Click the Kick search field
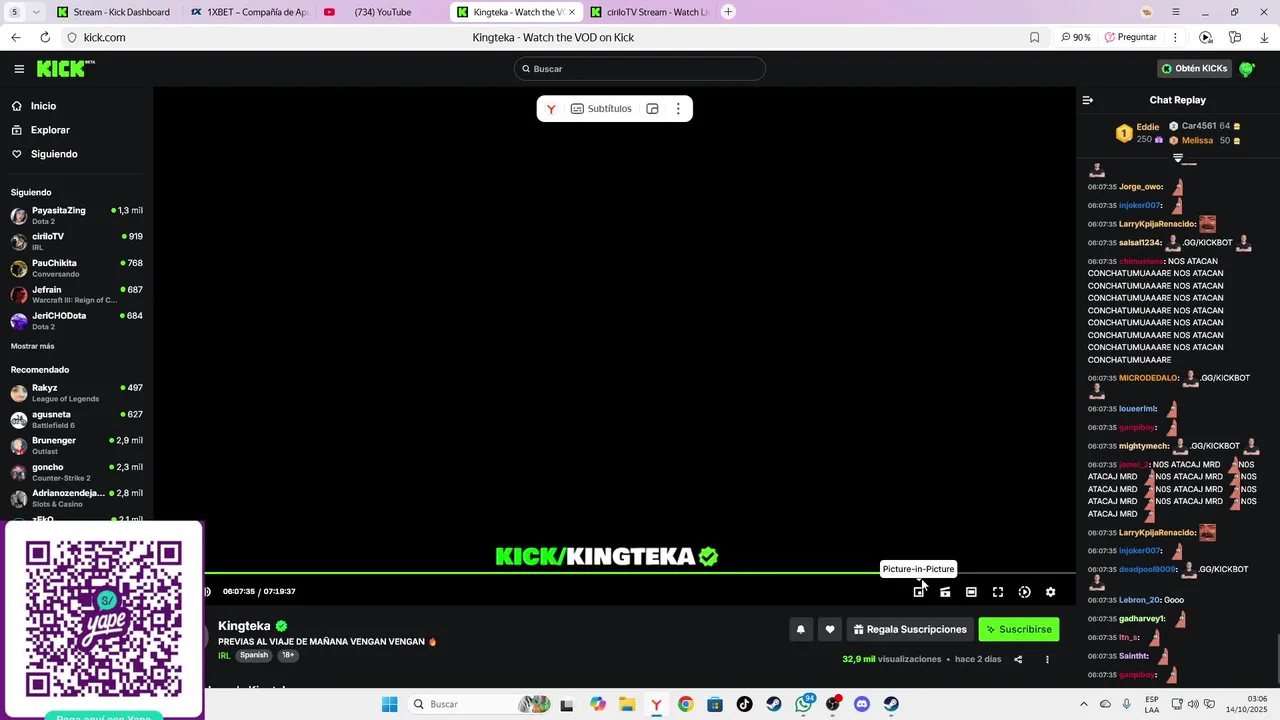 (640, 69)
